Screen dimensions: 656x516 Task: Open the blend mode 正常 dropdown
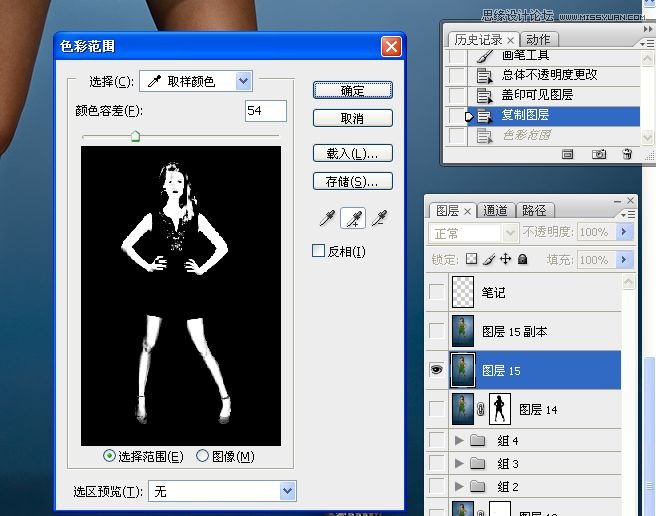[x=473, y=233]
